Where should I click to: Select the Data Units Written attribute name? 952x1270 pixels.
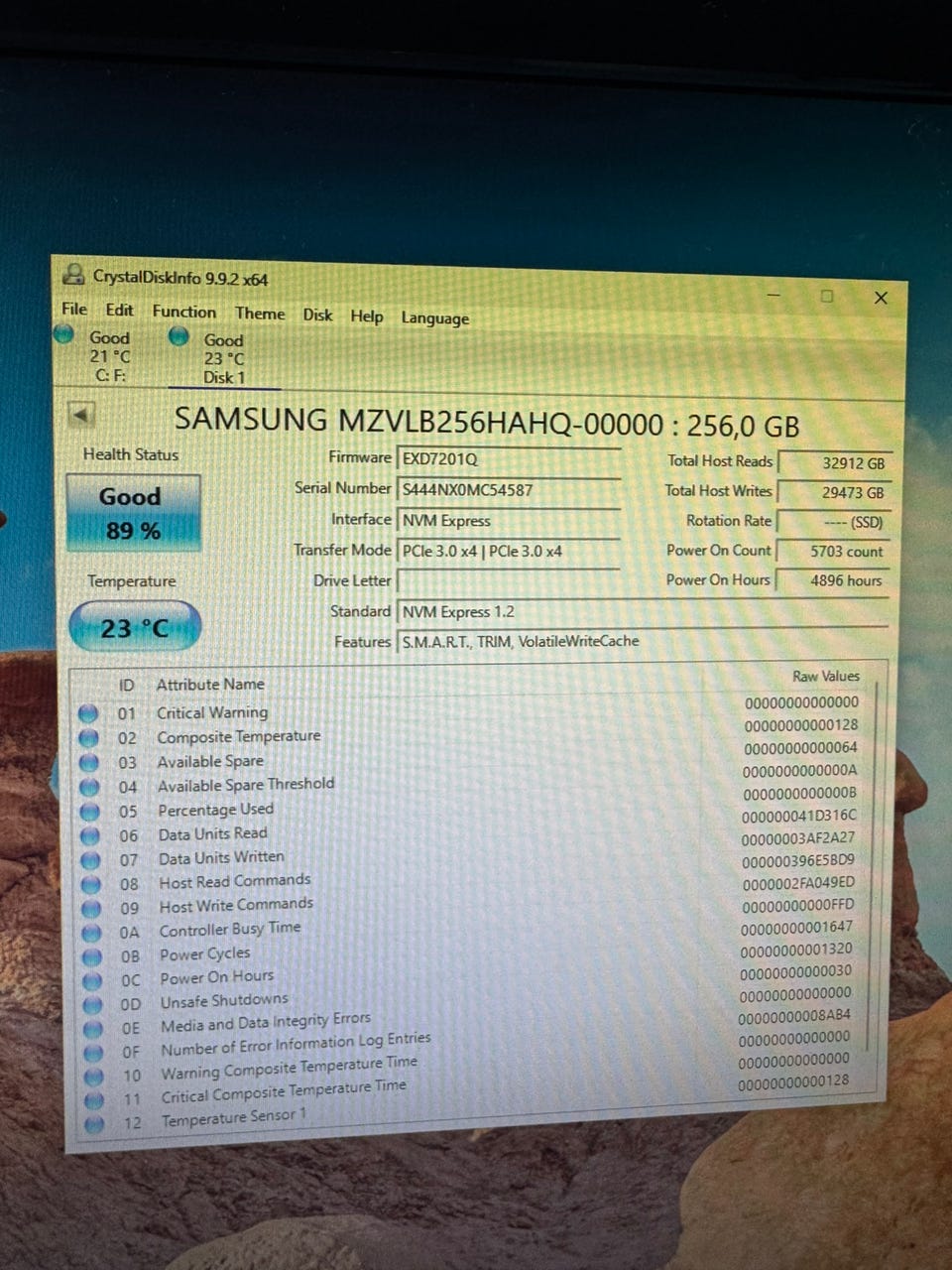[221, 857]
